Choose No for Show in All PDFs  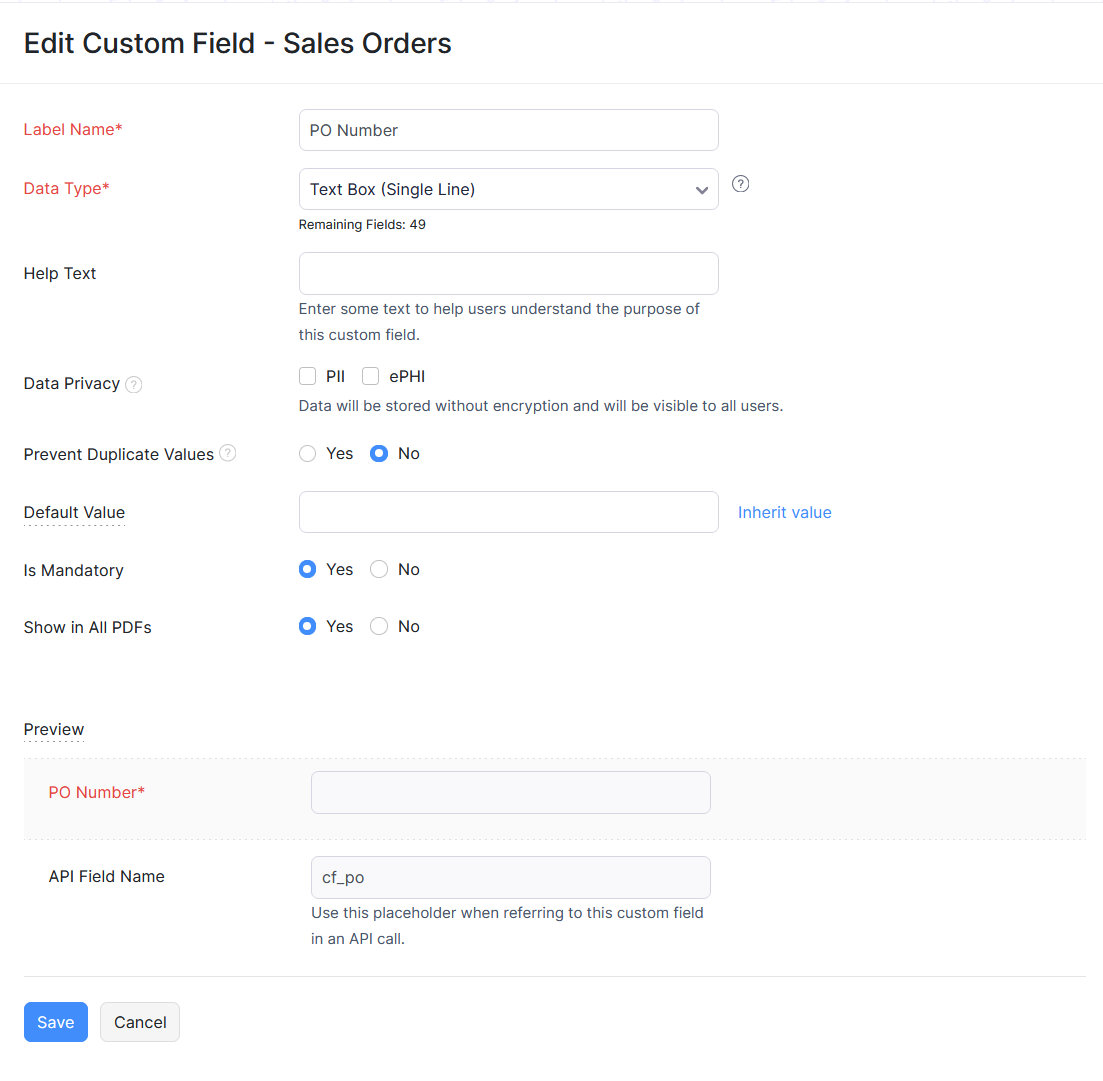pyautogui.click(x=379, y=627)
